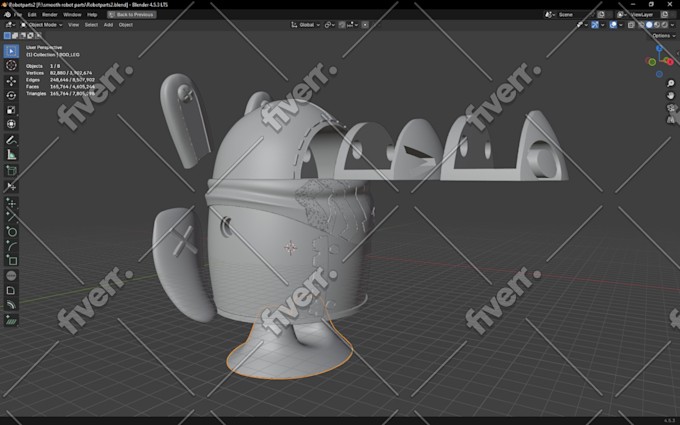Click the pan hand viewport icon
Image resolution: width=680 pixels, height=425 pixels.
point(670,95)
